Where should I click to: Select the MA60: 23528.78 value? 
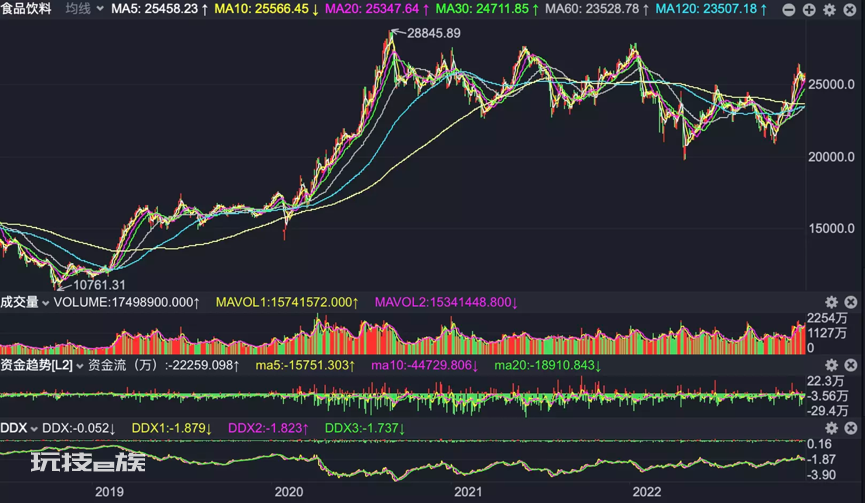597,9
